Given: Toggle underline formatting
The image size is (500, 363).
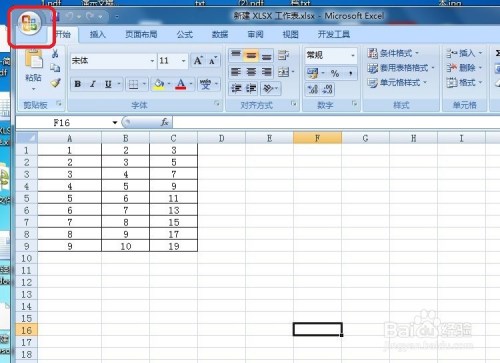Looking at the screenshot, I should (108, 84).
